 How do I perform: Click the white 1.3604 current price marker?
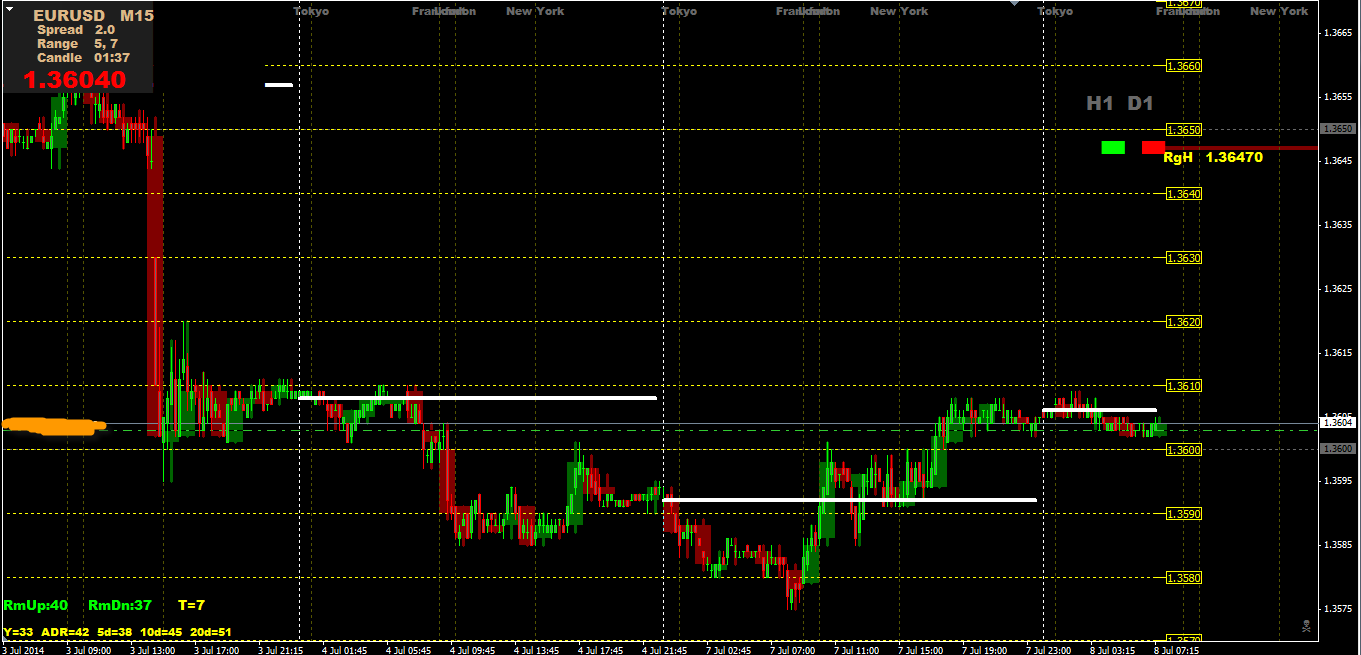click(1338, 423)
